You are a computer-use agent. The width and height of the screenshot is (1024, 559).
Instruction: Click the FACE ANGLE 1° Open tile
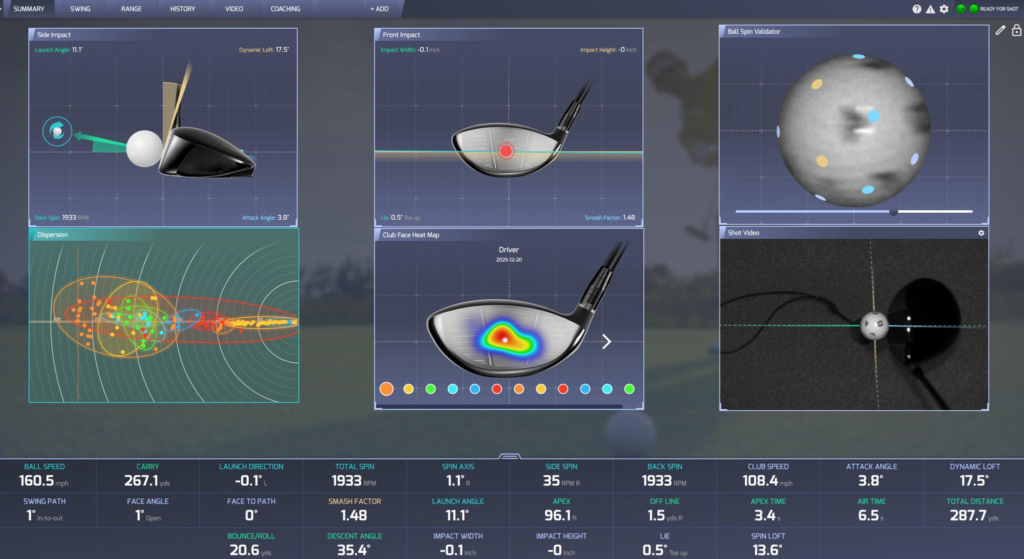148,510
